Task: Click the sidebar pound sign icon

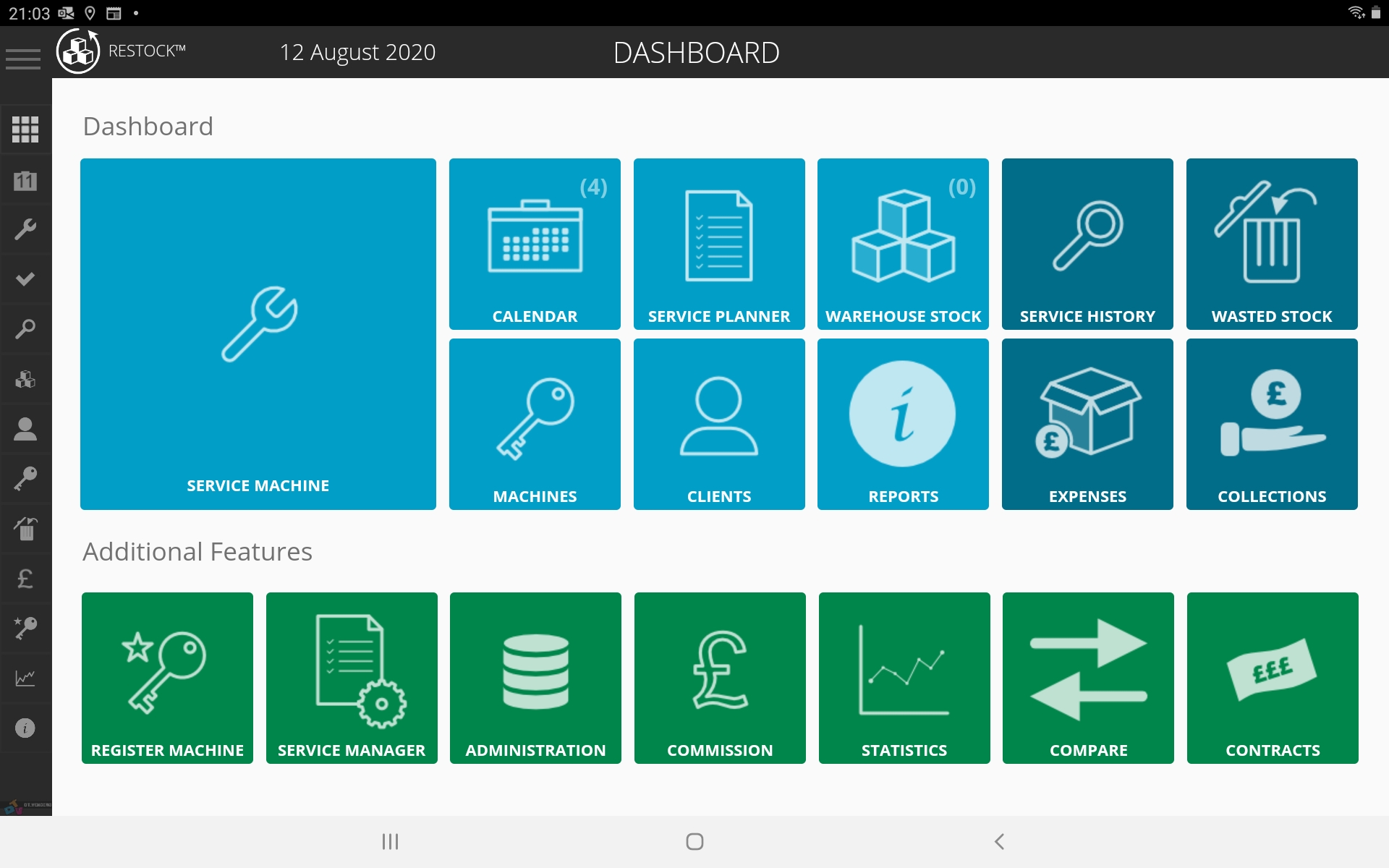Action: (25, 579)
